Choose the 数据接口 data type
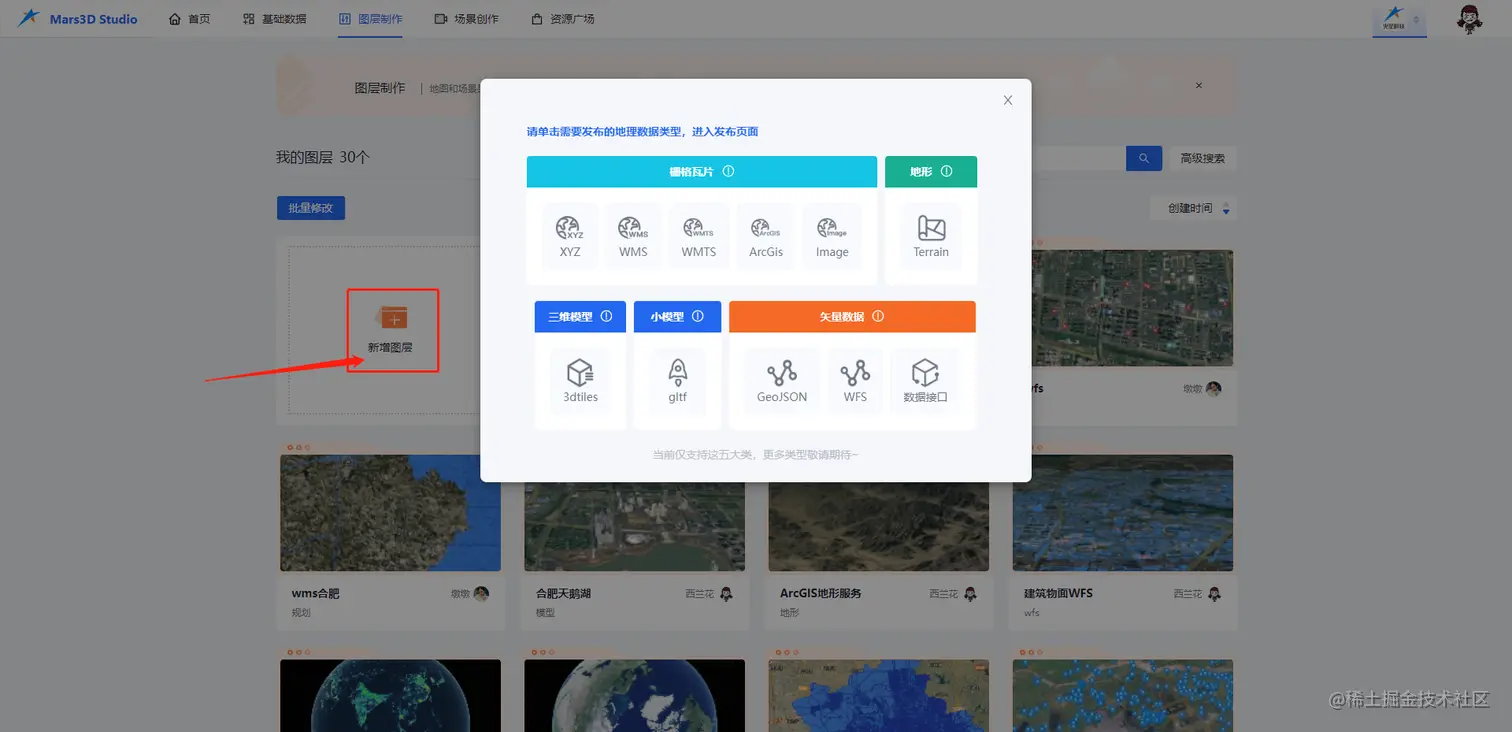The image size is (1512, 732). pos(925,381)
